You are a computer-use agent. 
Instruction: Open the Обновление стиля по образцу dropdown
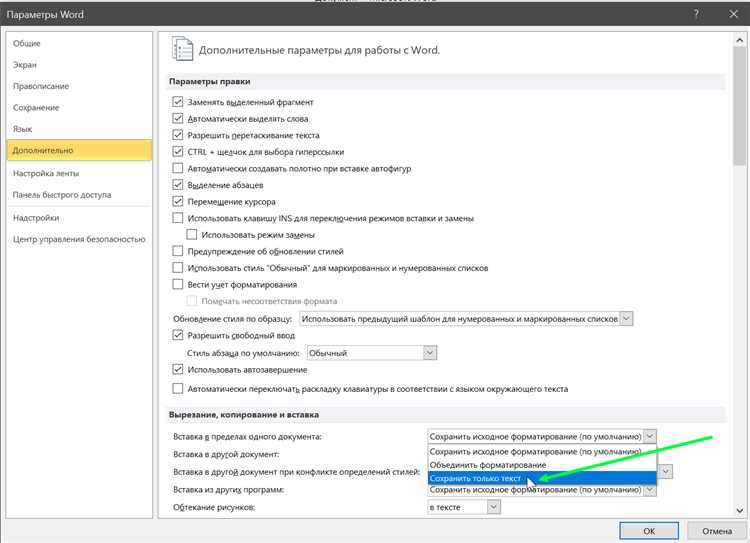466,319
